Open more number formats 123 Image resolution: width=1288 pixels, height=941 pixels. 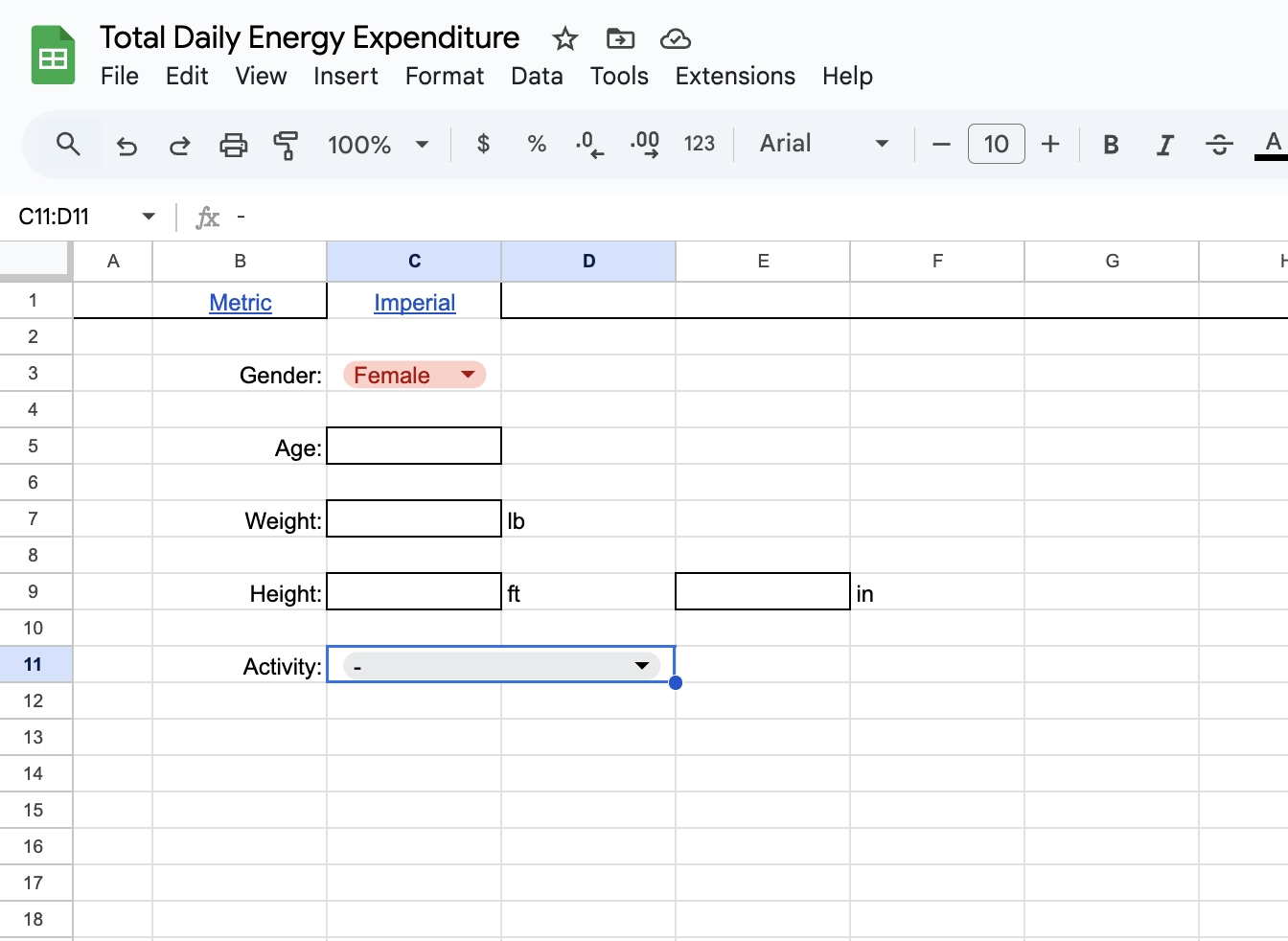tap(700, 144)
